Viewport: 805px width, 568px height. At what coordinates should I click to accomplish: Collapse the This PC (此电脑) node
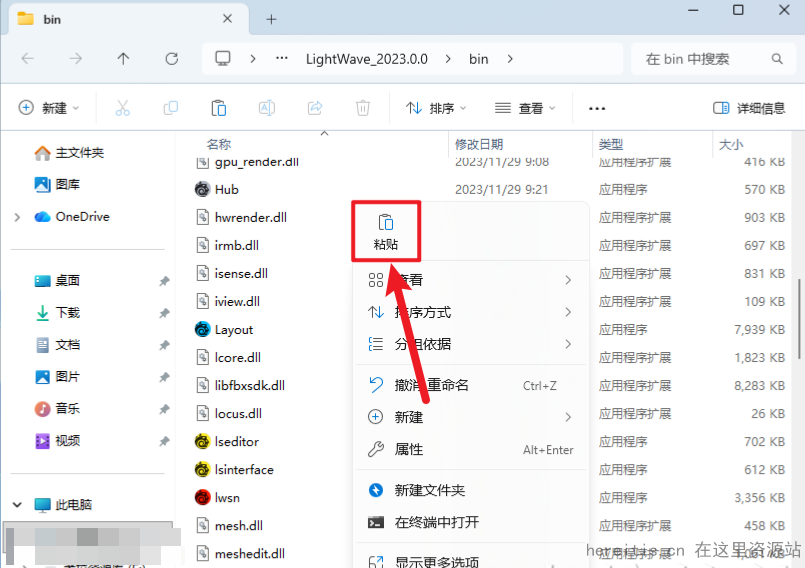point(17,505)
